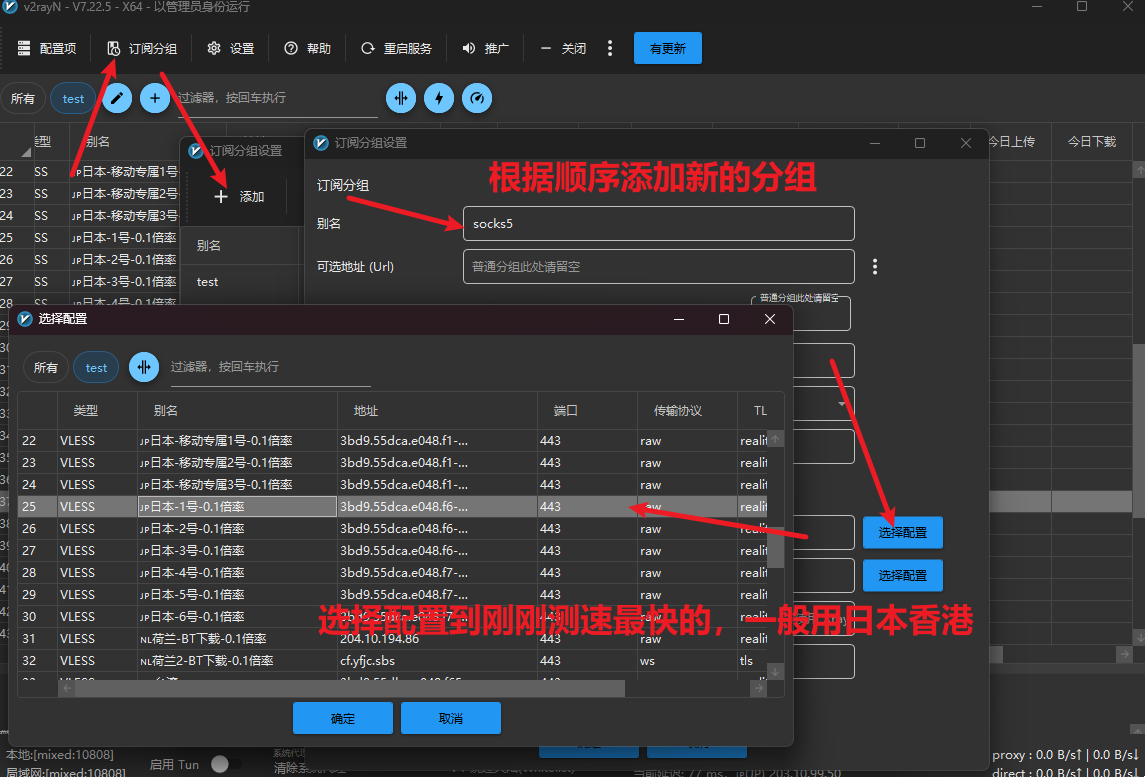Open the 推广 toolbar item
This screenshot has width=1145, height=777.
coord(486,48)
